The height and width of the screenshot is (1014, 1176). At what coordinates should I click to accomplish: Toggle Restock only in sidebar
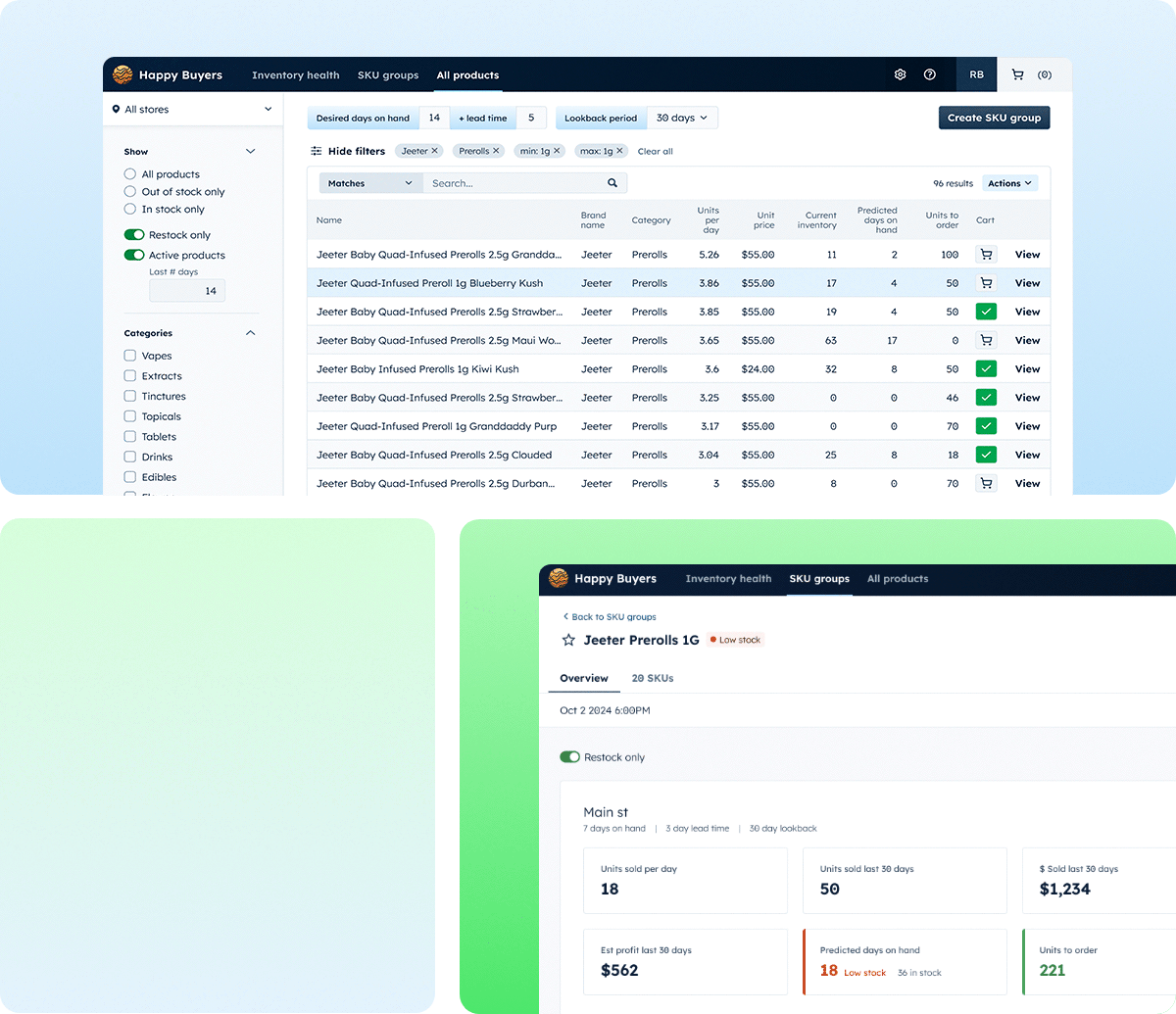134,235
